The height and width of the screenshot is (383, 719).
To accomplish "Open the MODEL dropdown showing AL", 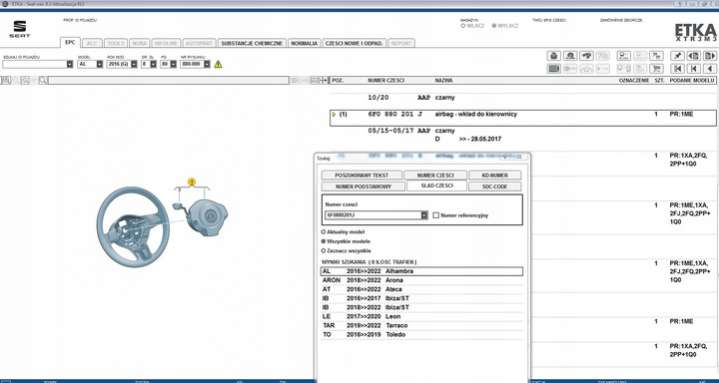I will click(x=100, y=64).
